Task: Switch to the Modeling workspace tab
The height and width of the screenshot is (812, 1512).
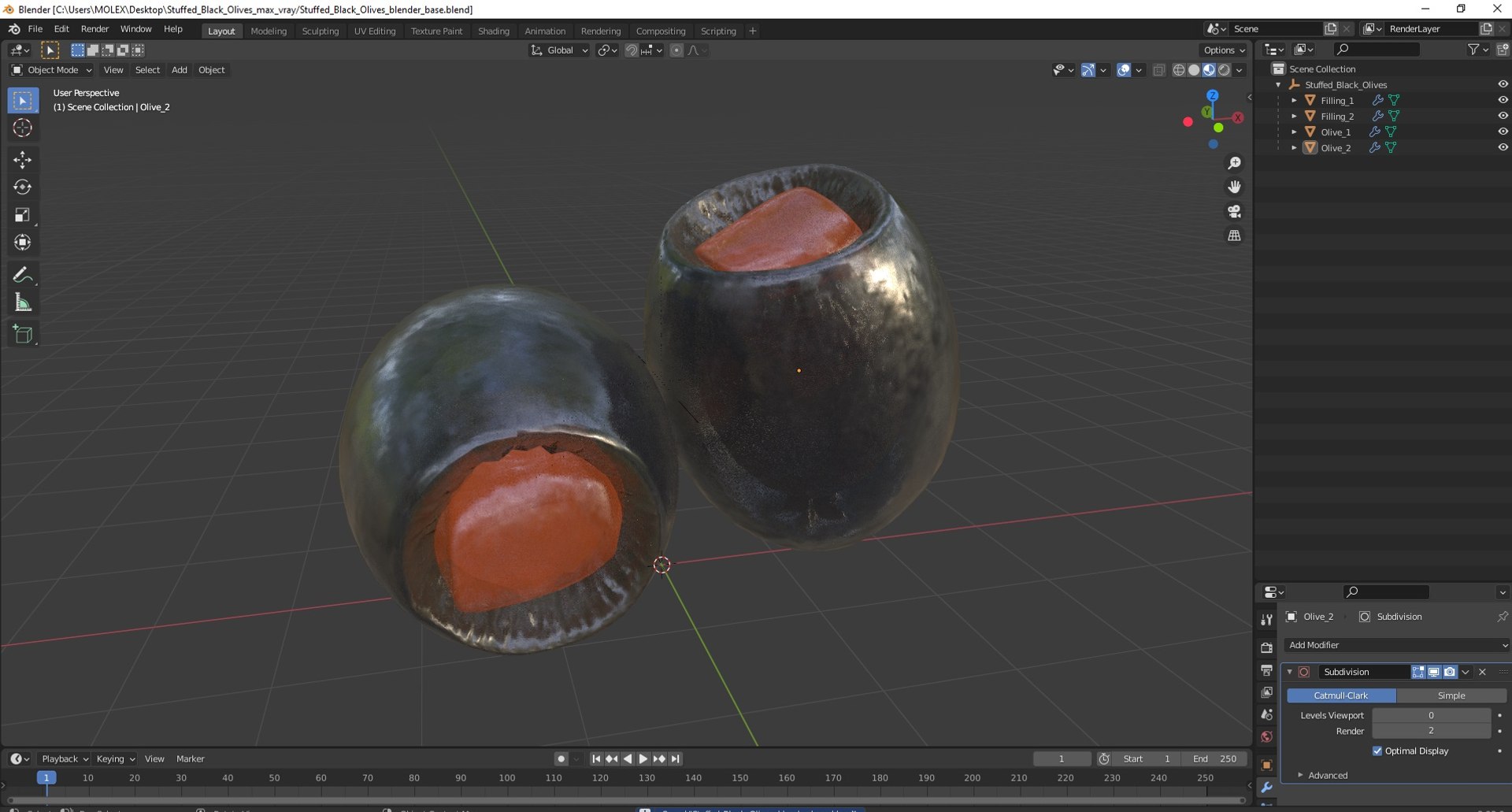Action: [269, 32]
